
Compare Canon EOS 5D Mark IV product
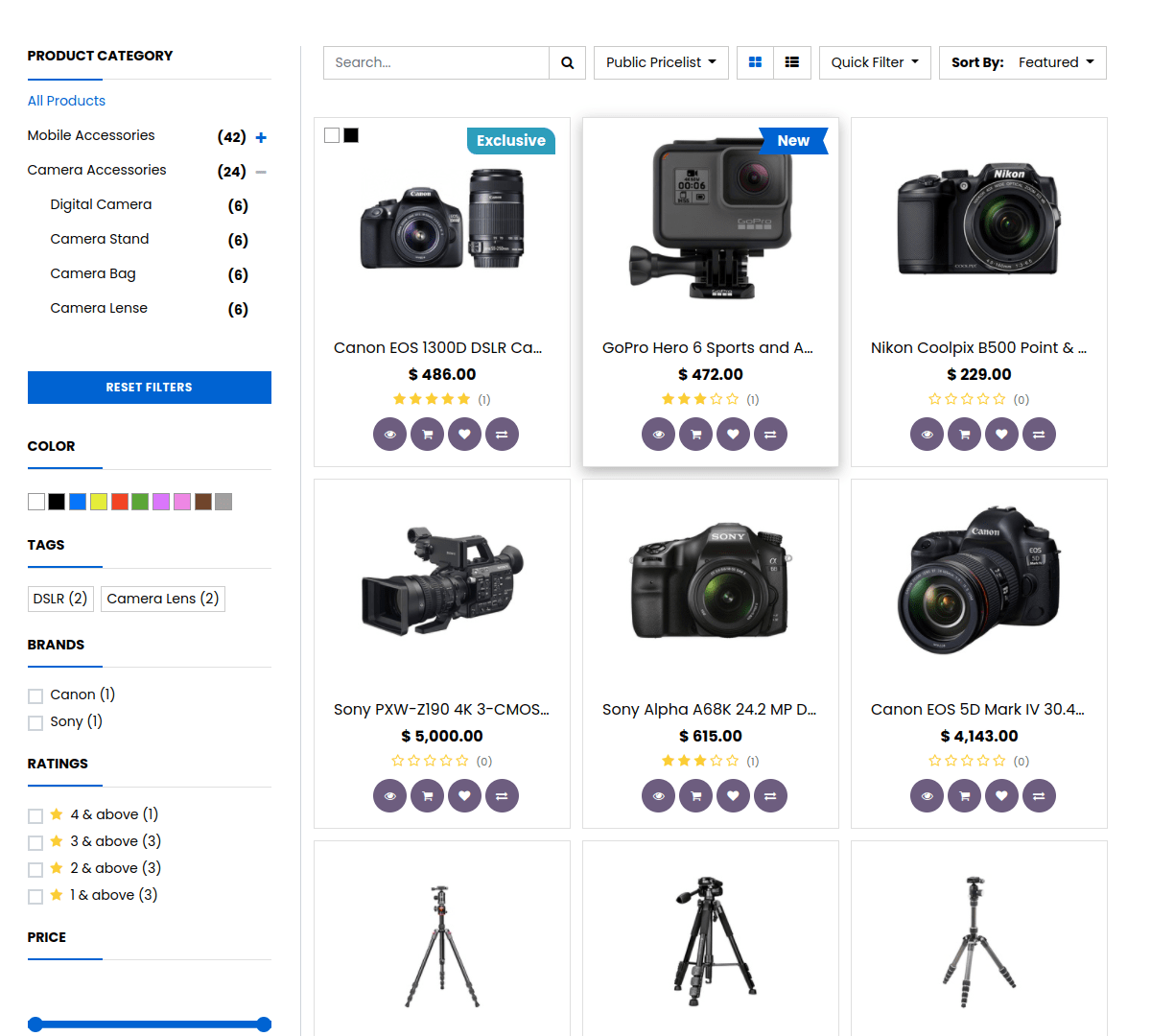click(1039, 795)
